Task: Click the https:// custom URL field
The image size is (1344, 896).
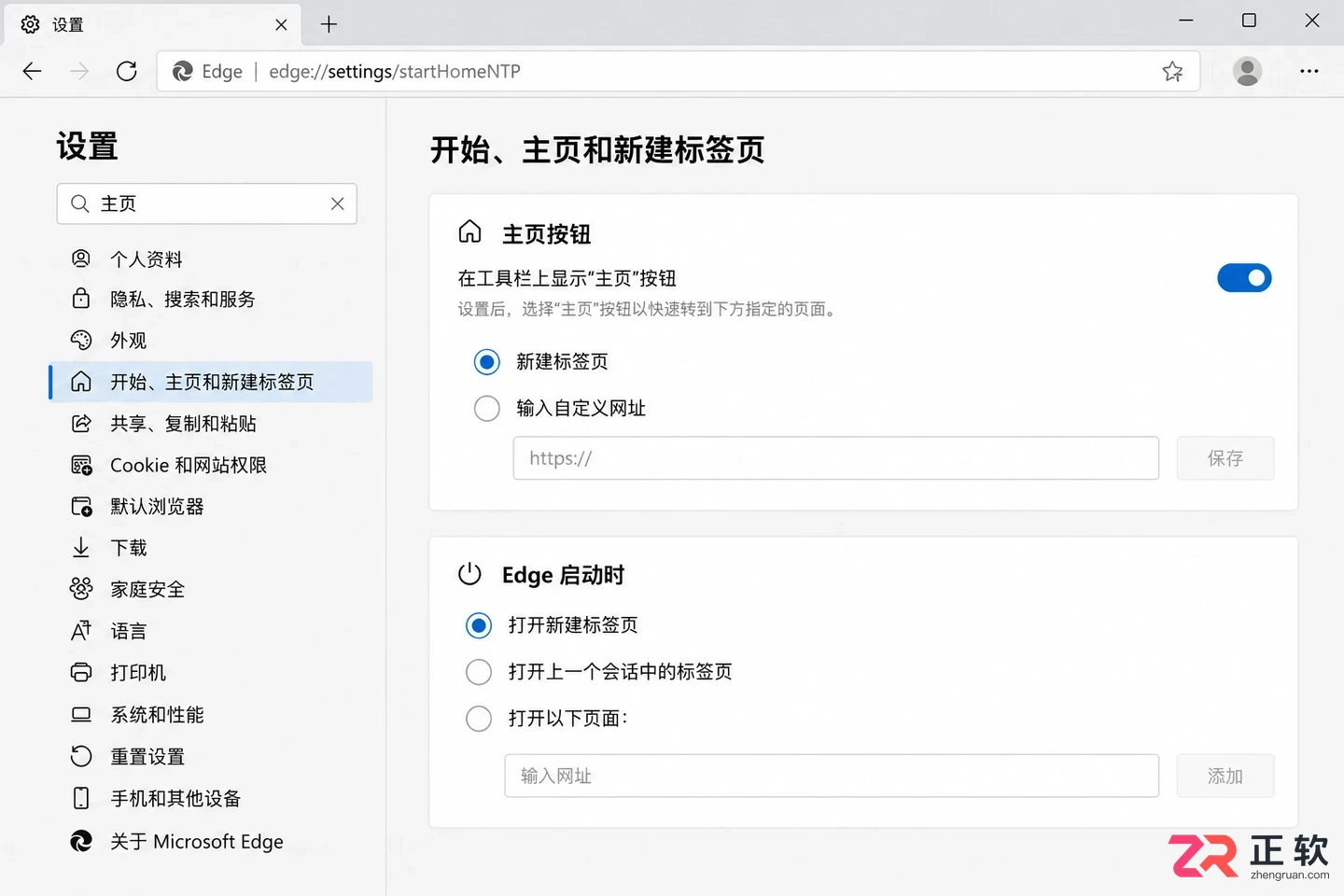Action: 836,458
